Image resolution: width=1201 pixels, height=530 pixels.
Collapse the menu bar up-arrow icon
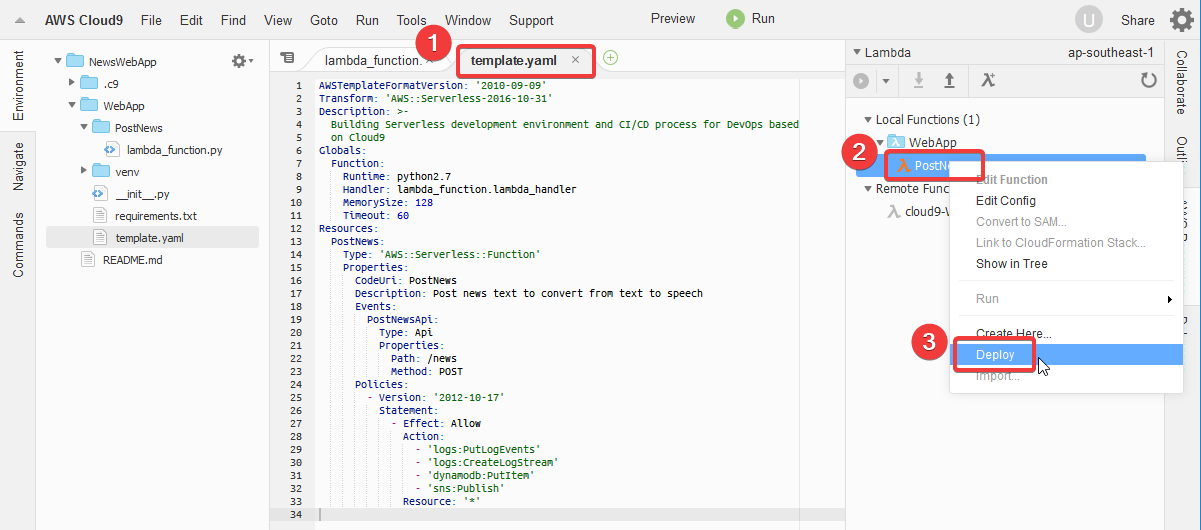point(20,20)
